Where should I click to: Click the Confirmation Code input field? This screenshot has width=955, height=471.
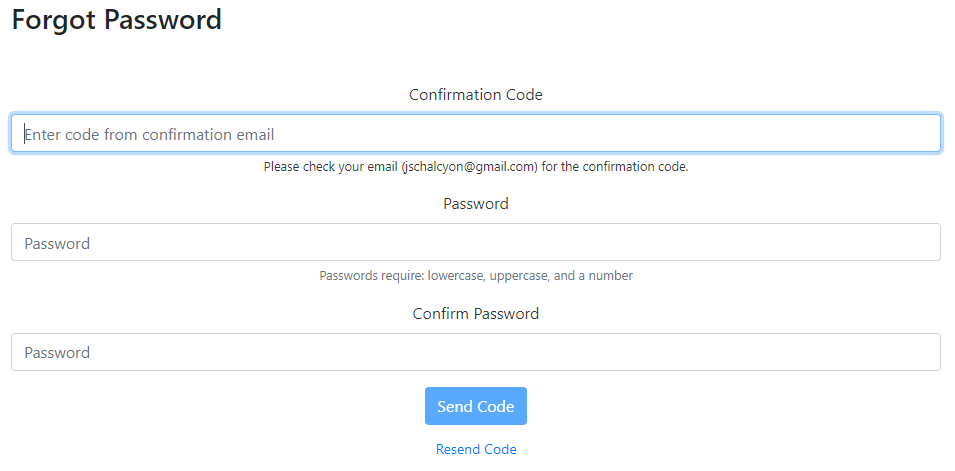pos(476,134)
